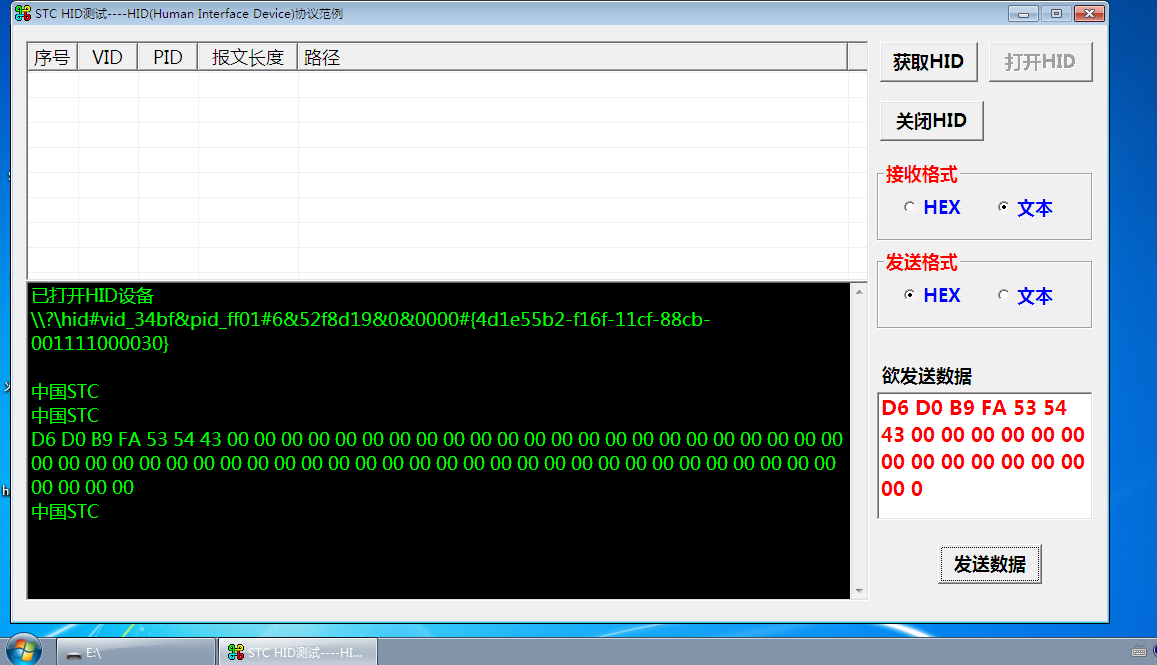Viewport: 1157px width, 665px height.
Task: Select 文本 under 发送格式
Action: [x=1025, y=296]
